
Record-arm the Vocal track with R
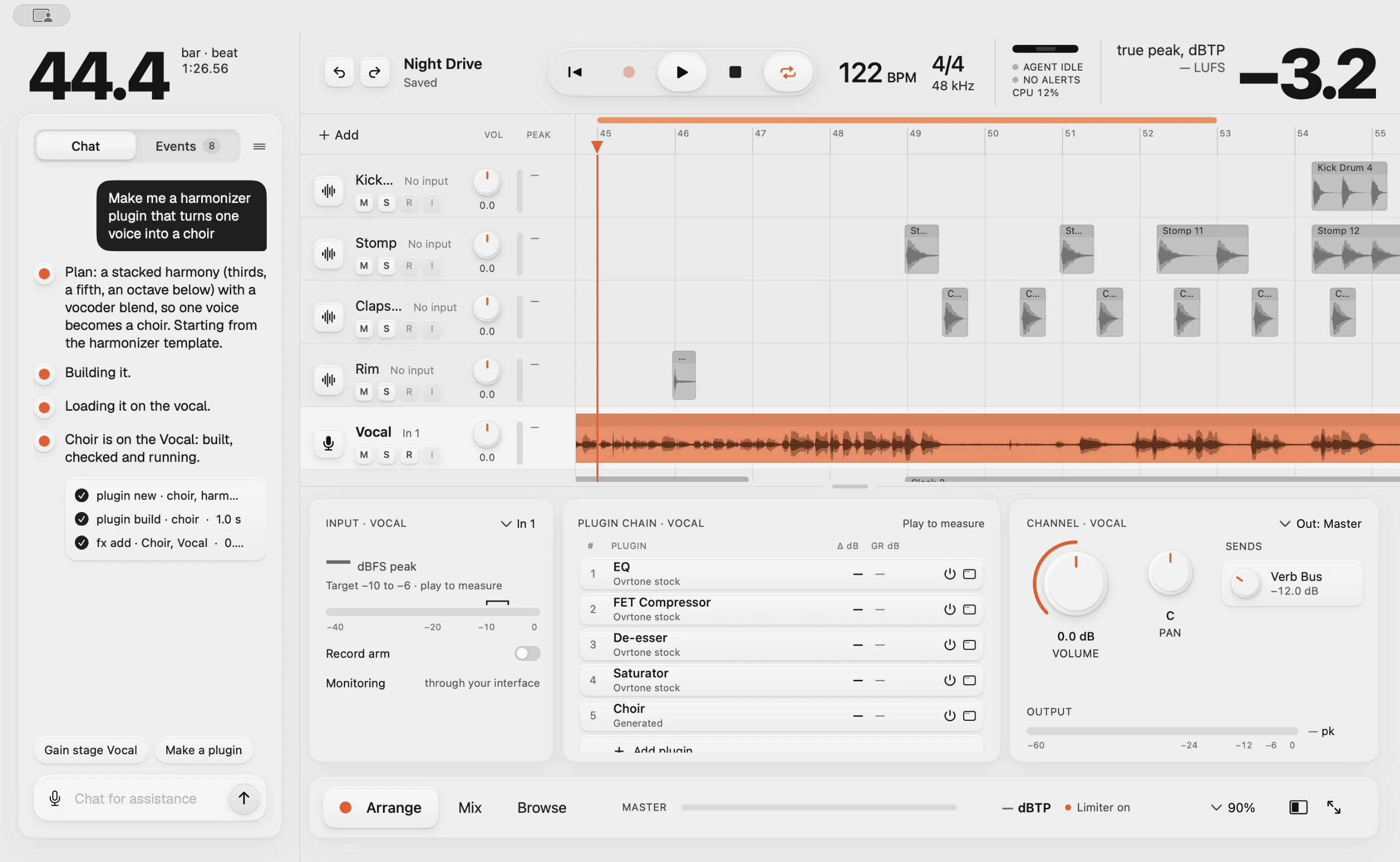pos(409,455)
